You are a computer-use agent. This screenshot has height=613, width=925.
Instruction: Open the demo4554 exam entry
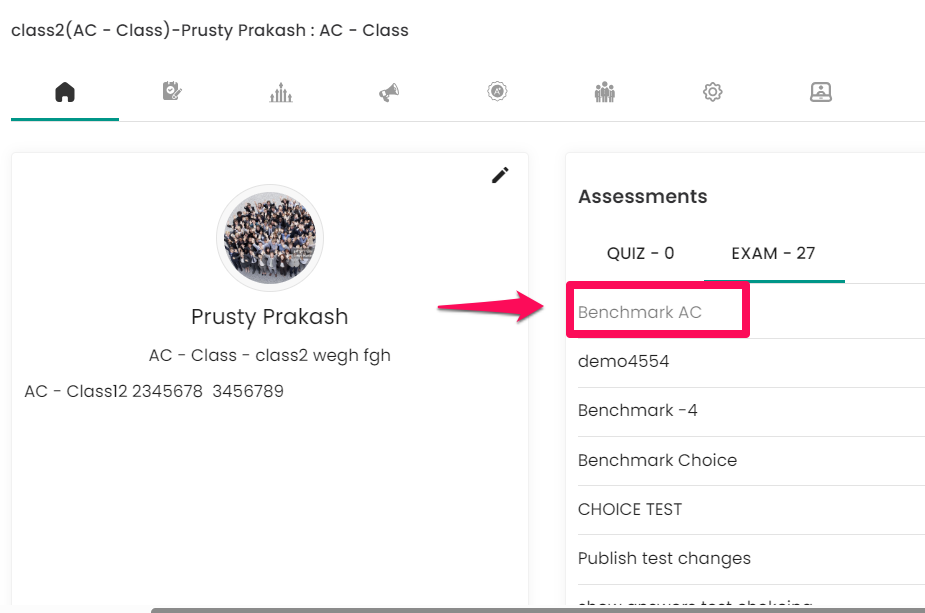coord(624,361)
